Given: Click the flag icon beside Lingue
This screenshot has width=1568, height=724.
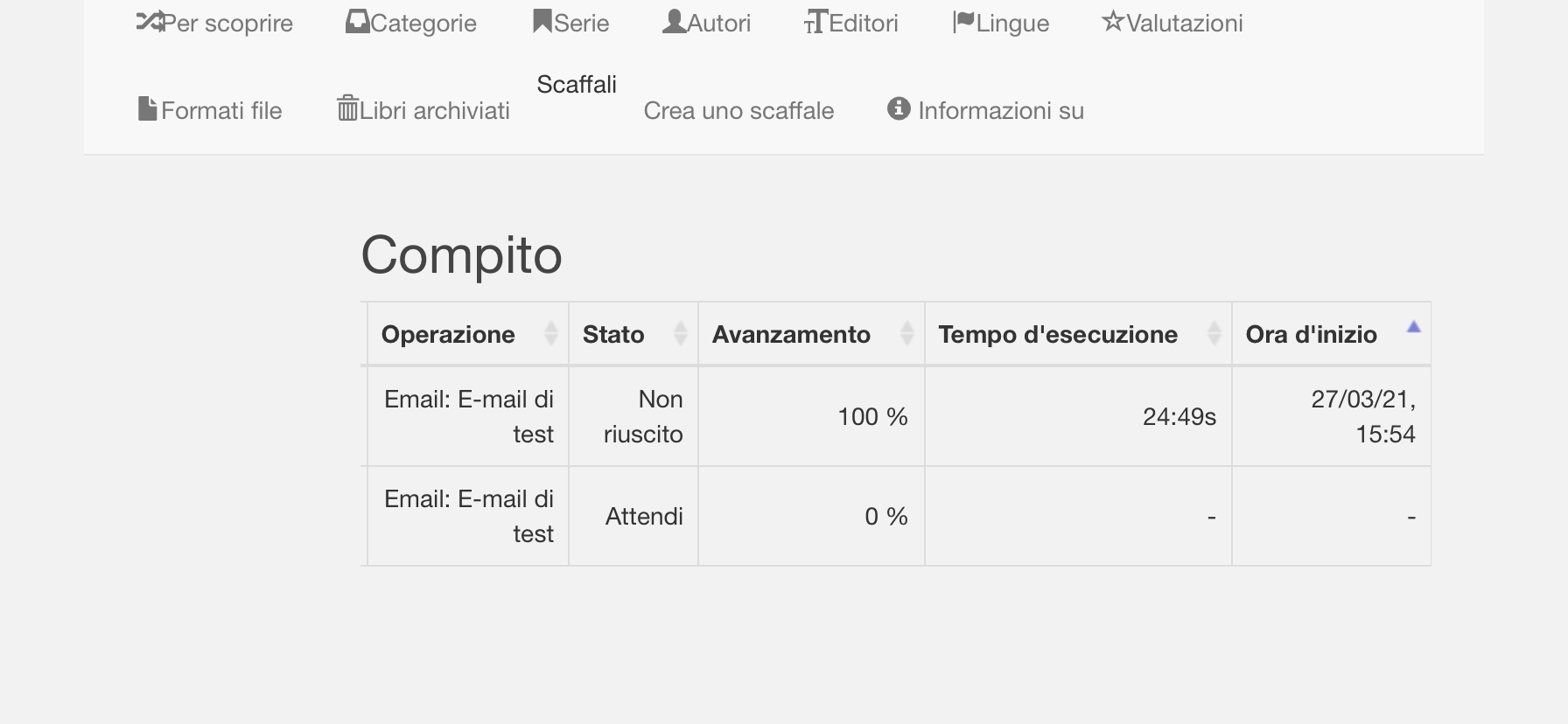Looking at the screenshot, I should point(962,22).
